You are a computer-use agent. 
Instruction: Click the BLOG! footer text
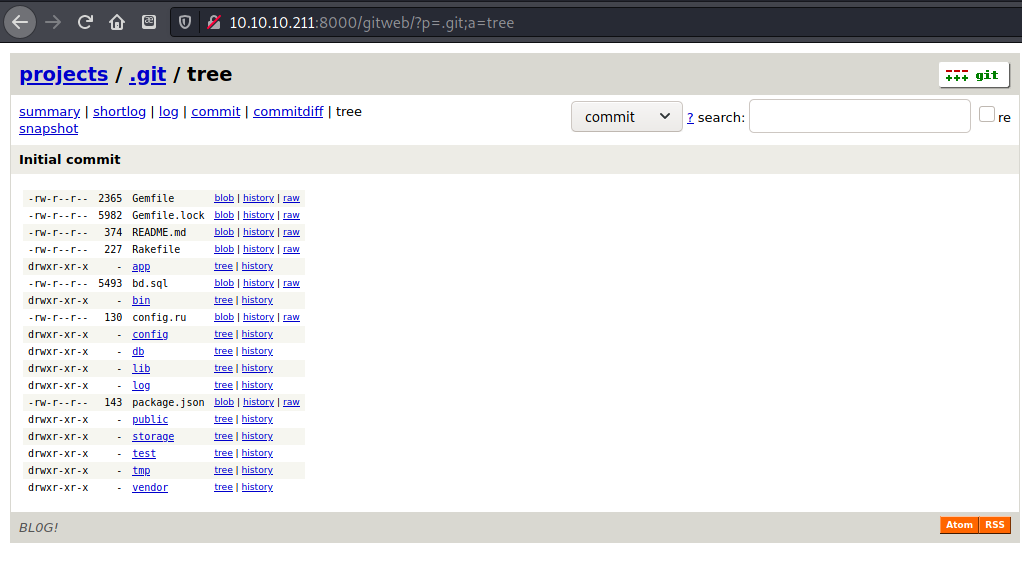click(x=38, y=527)
